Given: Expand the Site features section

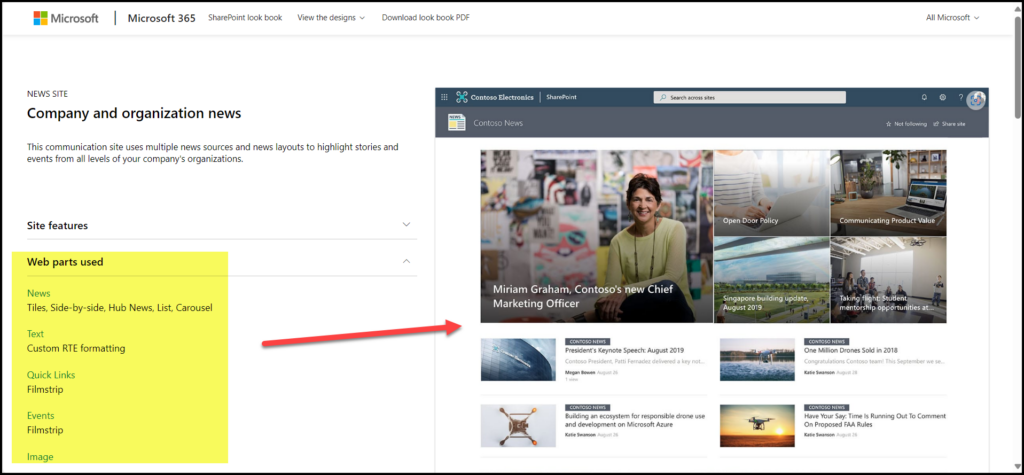Looking at the screenshot, I should pyautogui.click(x=222, y=225).
